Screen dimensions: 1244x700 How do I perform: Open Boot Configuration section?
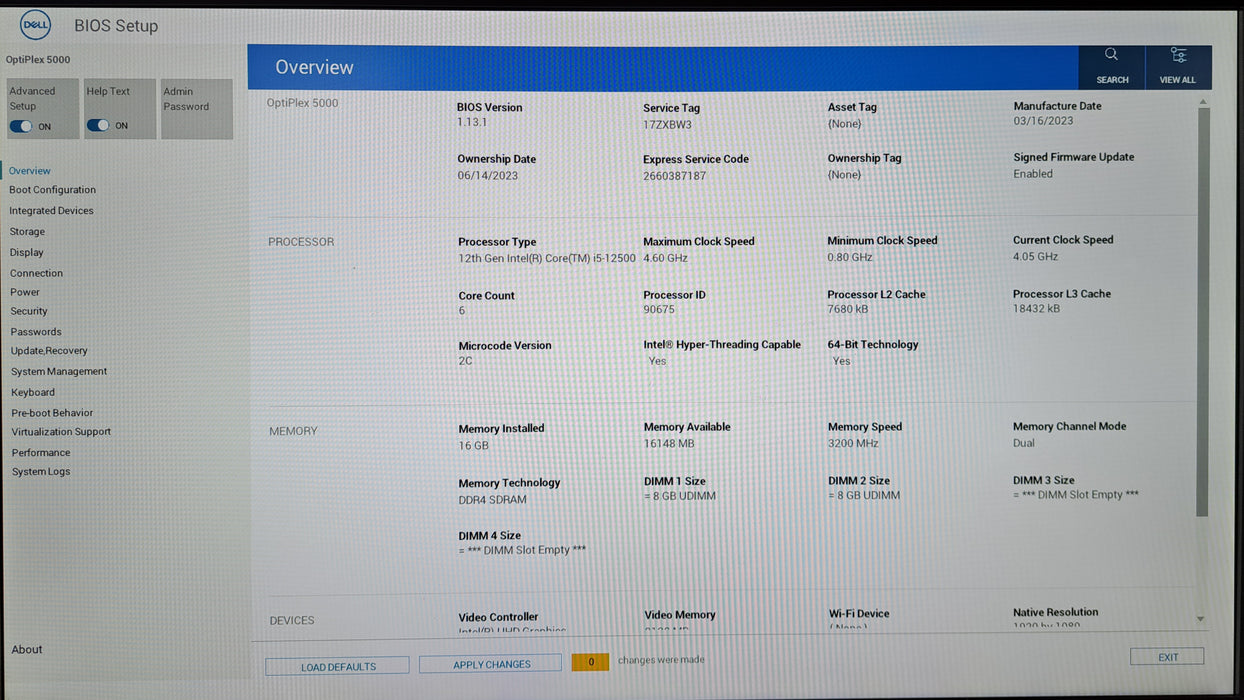click(53, 190)
